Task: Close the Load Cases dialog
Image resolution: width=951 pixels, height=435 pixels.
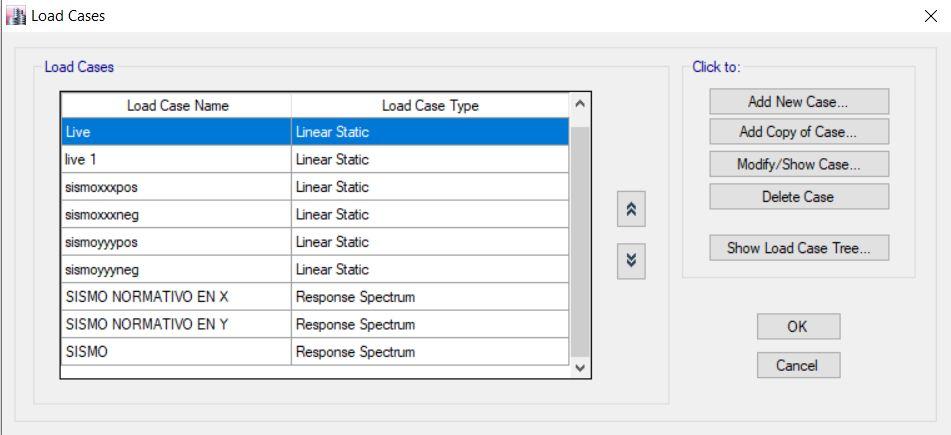Action: 931,16
